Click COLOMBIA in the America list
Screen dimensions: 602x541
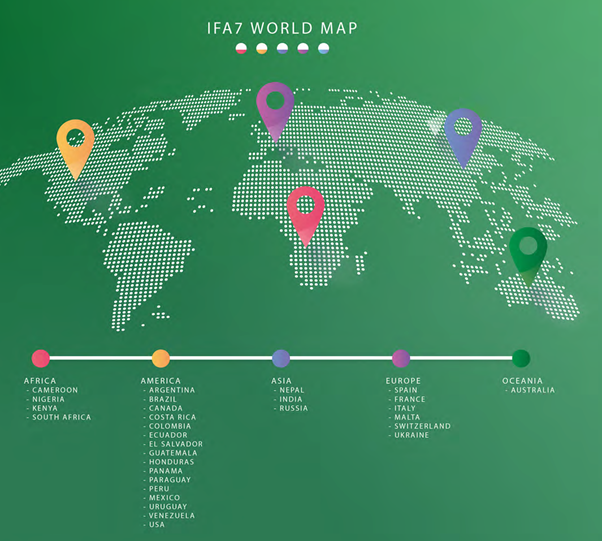pos(170,426)
